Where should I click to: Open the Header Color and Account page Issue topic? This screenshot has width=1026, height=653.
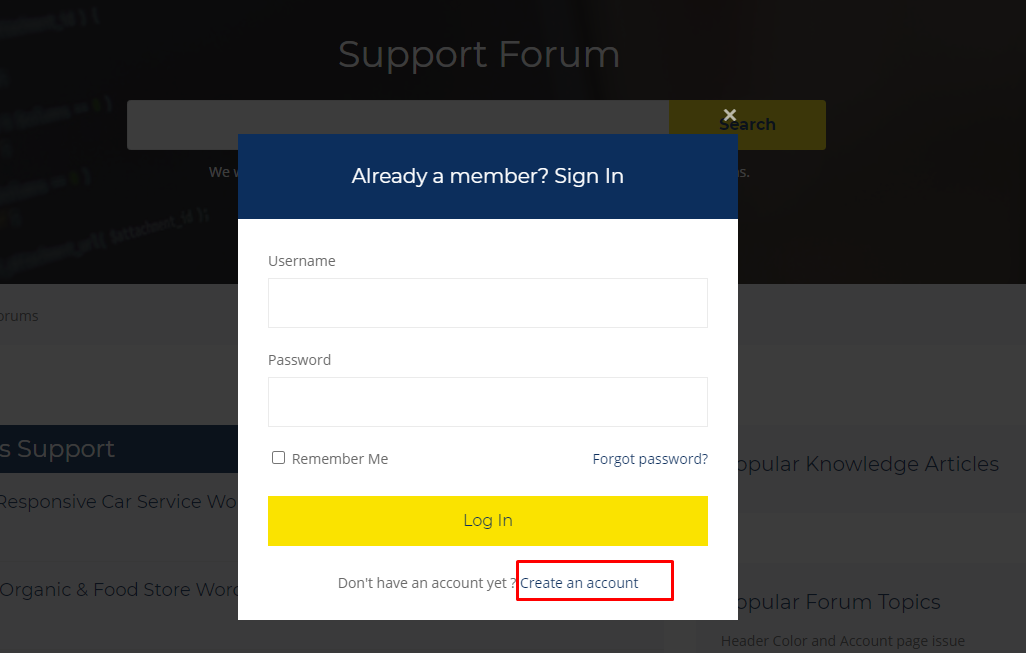842,641
